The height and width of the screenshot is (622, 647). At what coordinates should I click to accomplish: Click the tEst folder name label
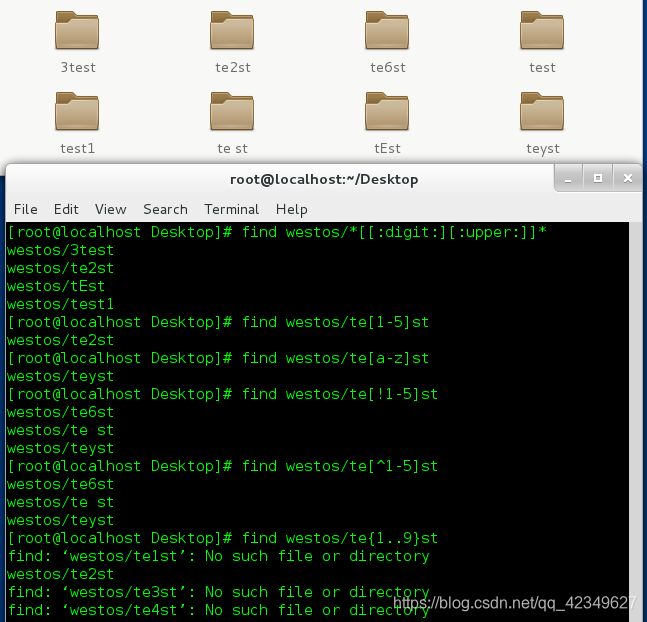tap(387, 149)
